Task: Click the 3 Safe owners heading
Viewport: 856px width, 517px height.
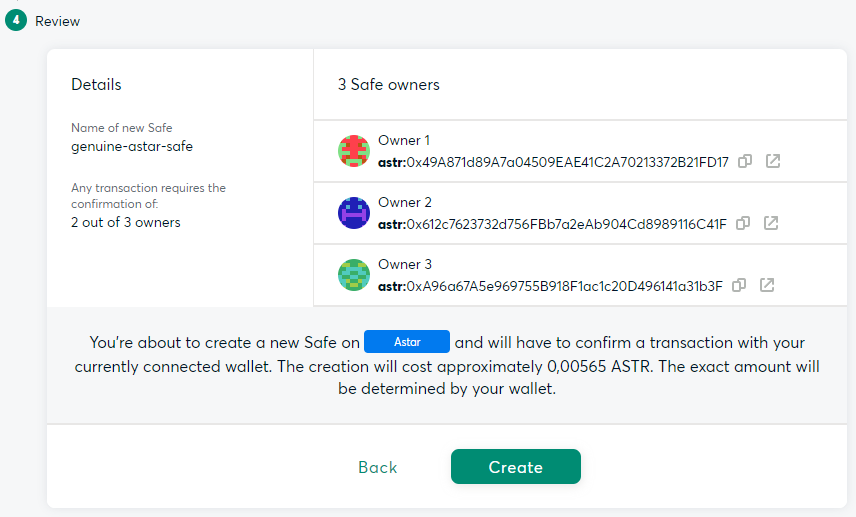Action: click(389, 84)
